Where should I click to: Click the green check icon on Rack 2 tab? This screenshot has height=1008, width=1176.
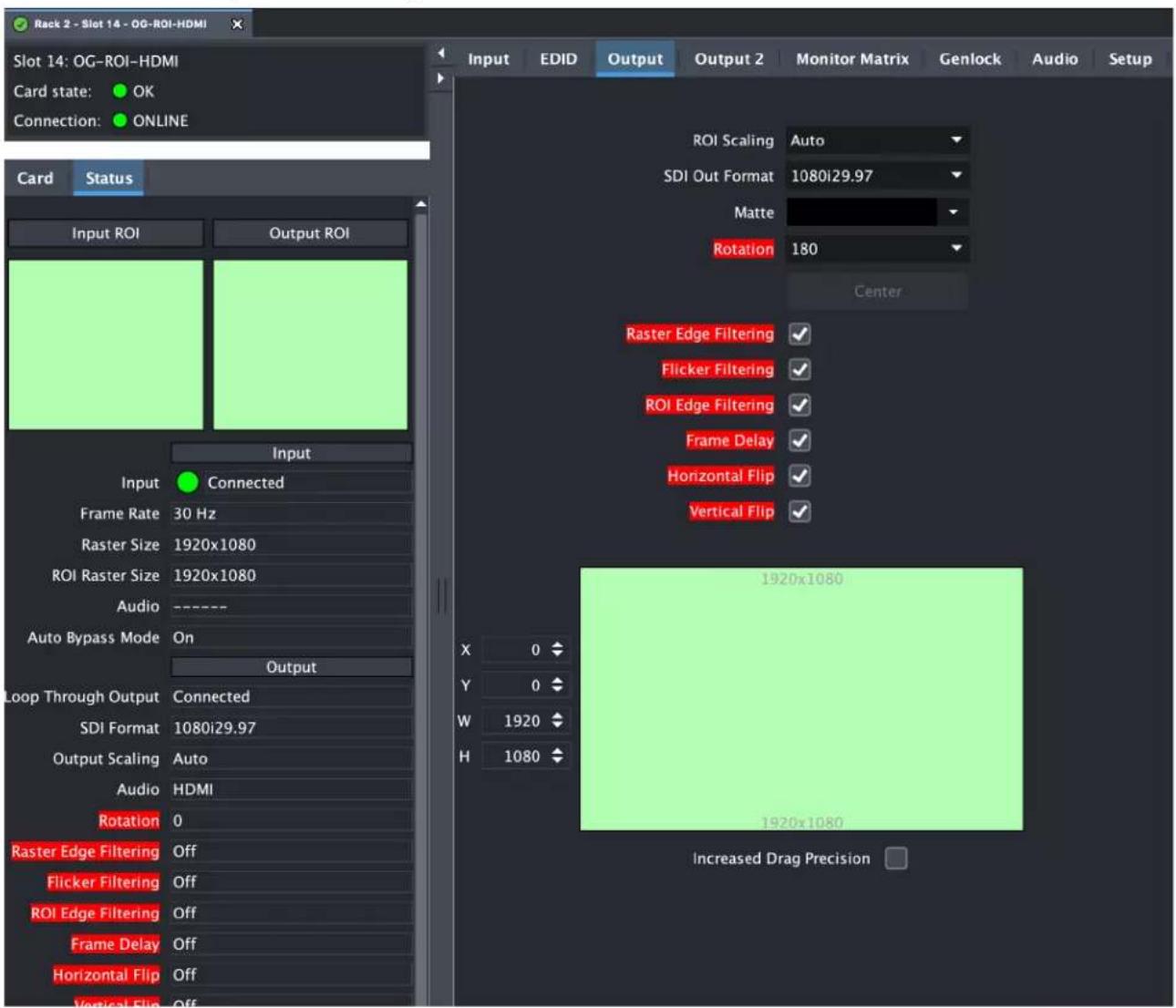(x=21, y=25)
